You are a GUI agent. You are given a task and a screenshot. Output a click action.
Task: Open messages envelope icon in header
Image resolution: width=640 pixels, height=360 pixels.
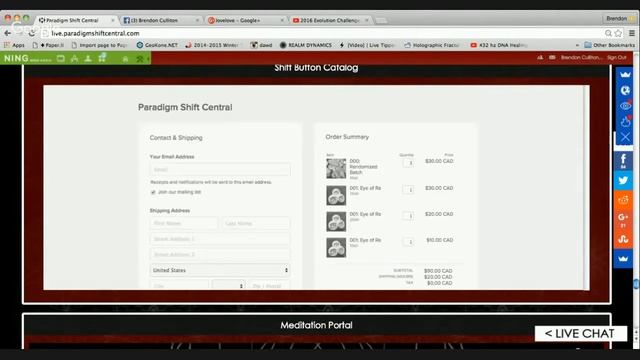point(552,58)
